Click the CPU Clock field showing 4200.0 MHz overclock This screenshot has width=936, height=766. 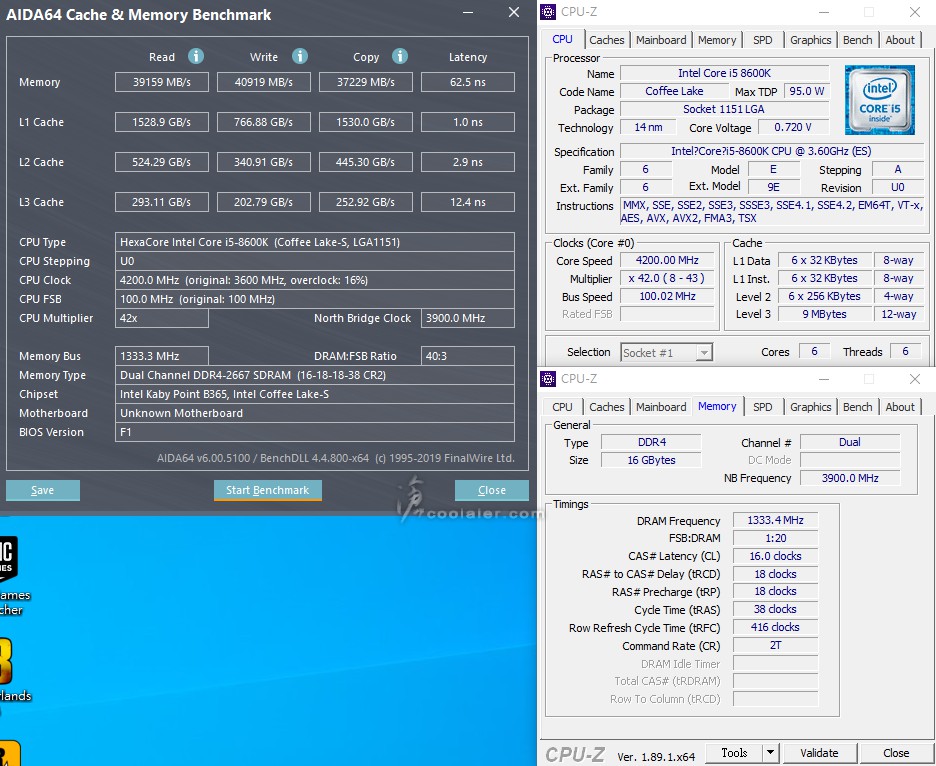coord(315,280)
